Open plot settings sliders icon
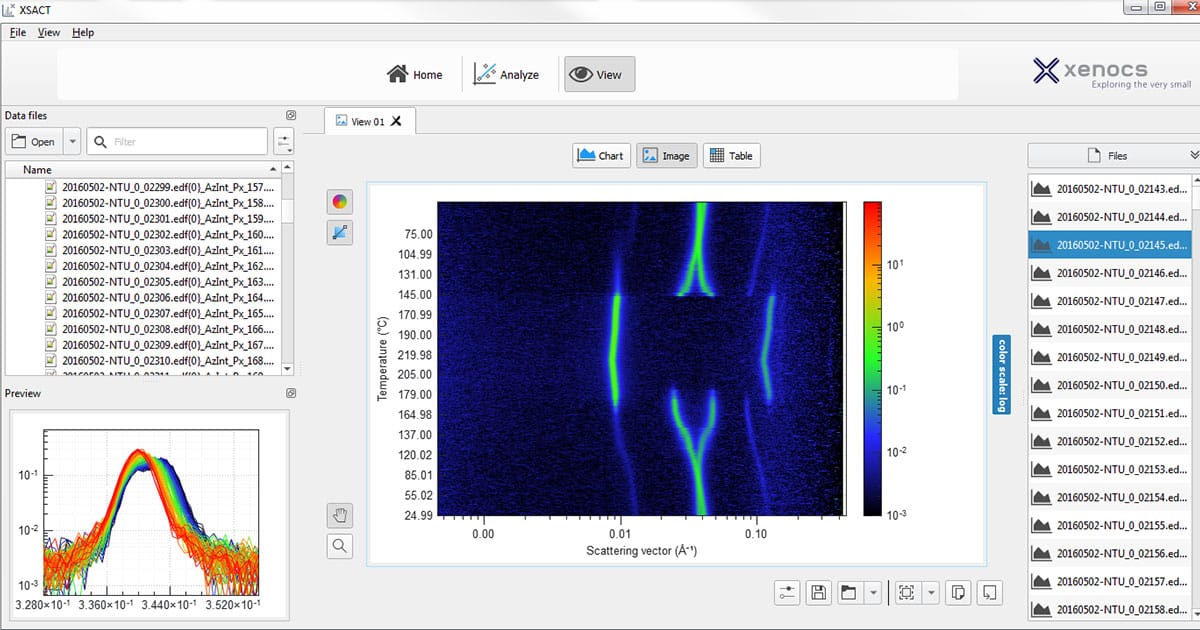The image size is (1200, 630). [787, 592]
